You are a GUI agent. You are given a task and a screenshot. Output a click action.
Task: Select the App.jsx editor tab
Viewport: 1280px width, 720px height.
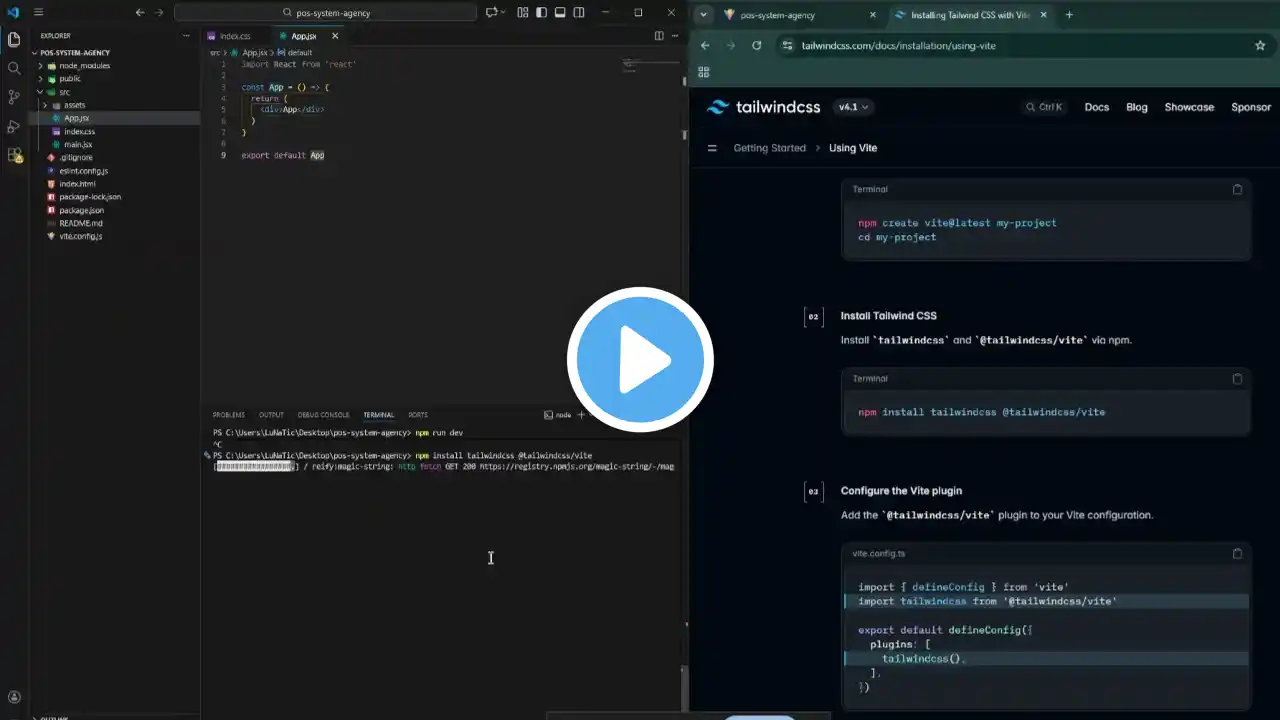coord(303,36)
